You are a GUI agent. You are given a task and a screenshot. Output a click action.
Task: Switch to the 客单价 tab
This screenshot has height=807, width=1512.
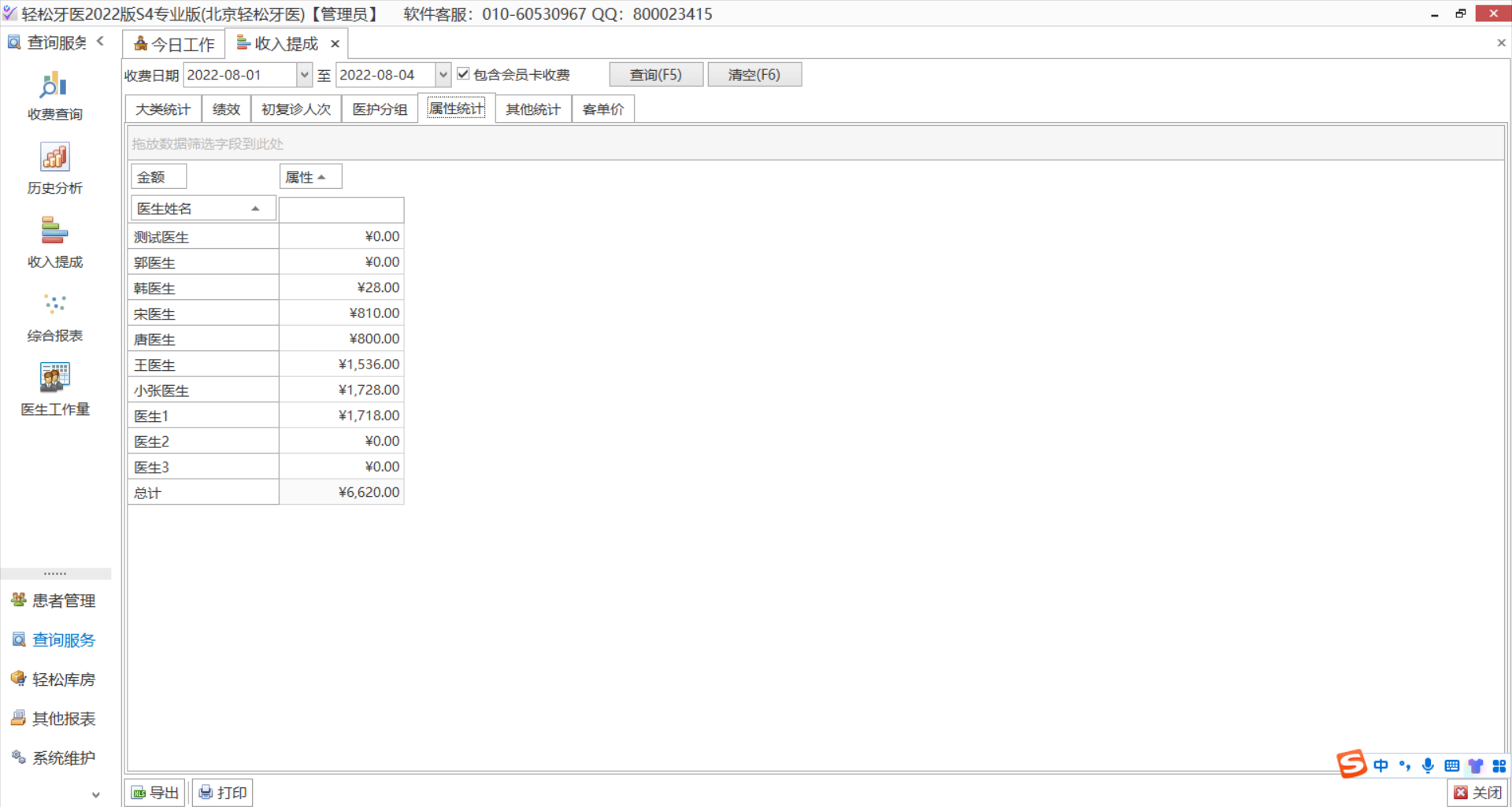point(603,109)
